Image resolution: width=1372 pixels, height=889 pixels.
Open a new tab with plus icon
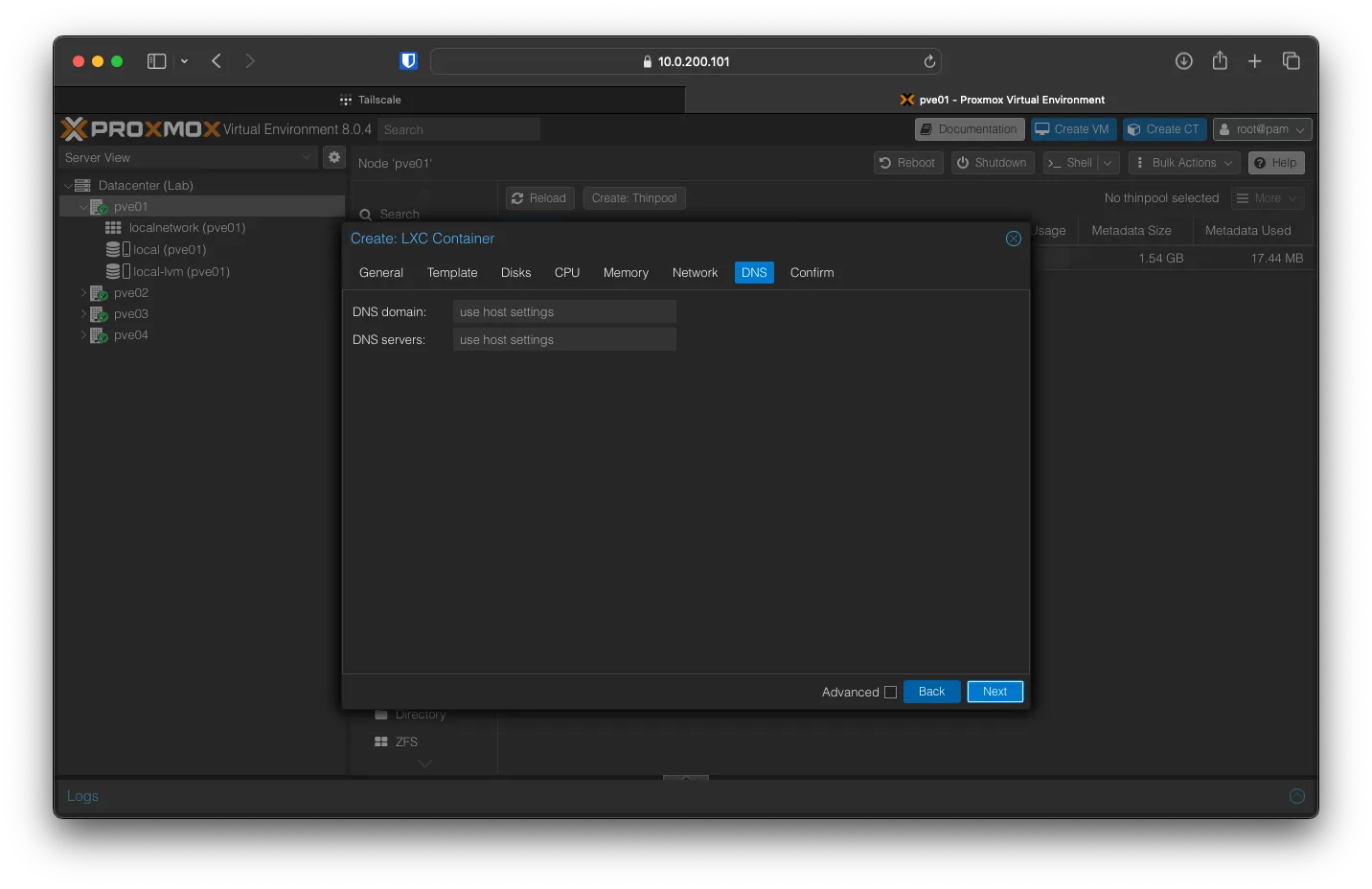coord(1255,61)
